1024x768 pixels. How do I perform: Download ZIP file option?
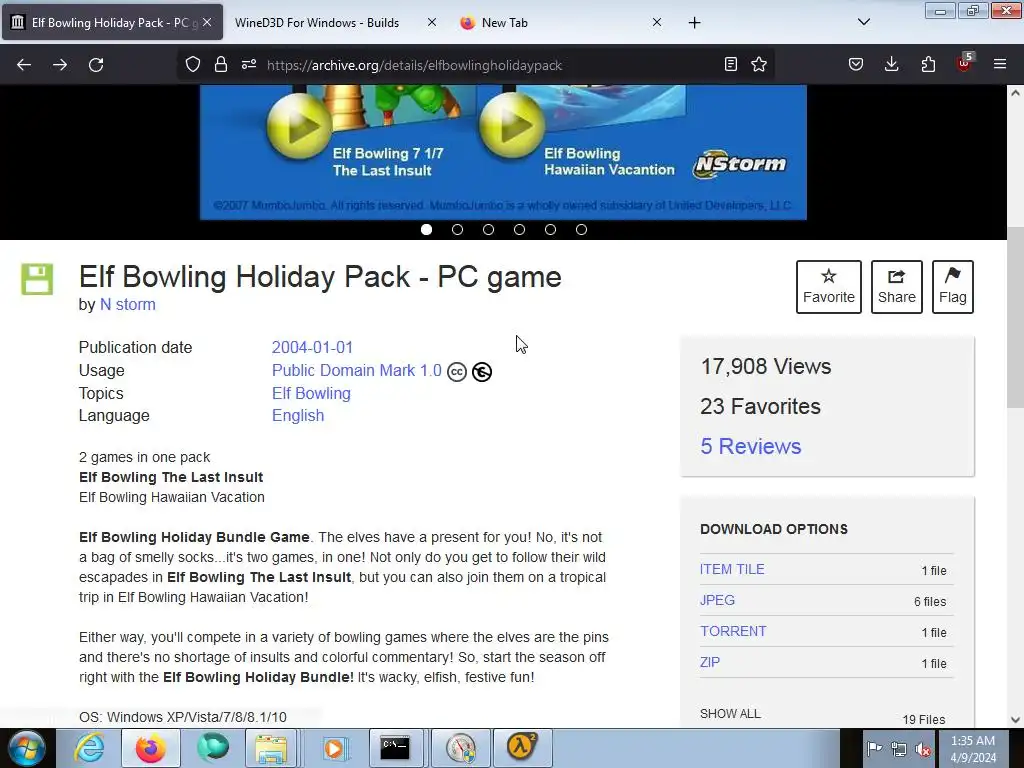[709, 662]
